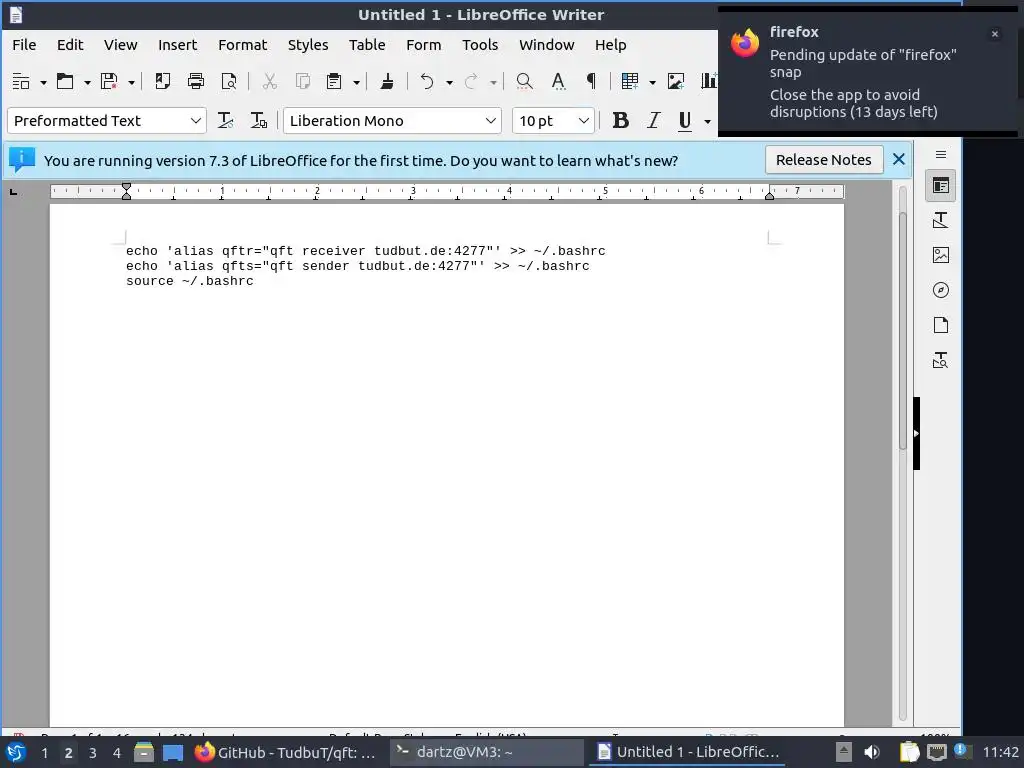Viewport: 1024px width, 768px height.
Task: Open the Insert menu
Action: click(177, 45)
